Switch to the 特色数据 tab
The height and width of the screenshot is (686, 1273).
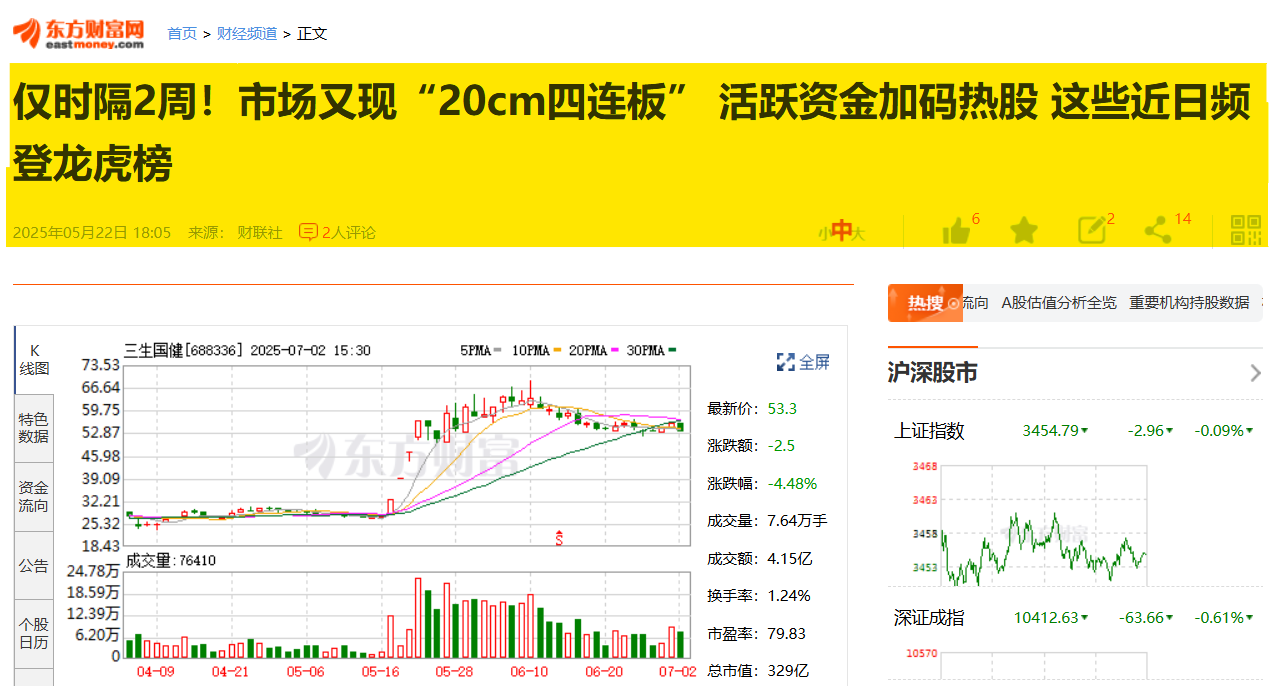click(34, 428)
